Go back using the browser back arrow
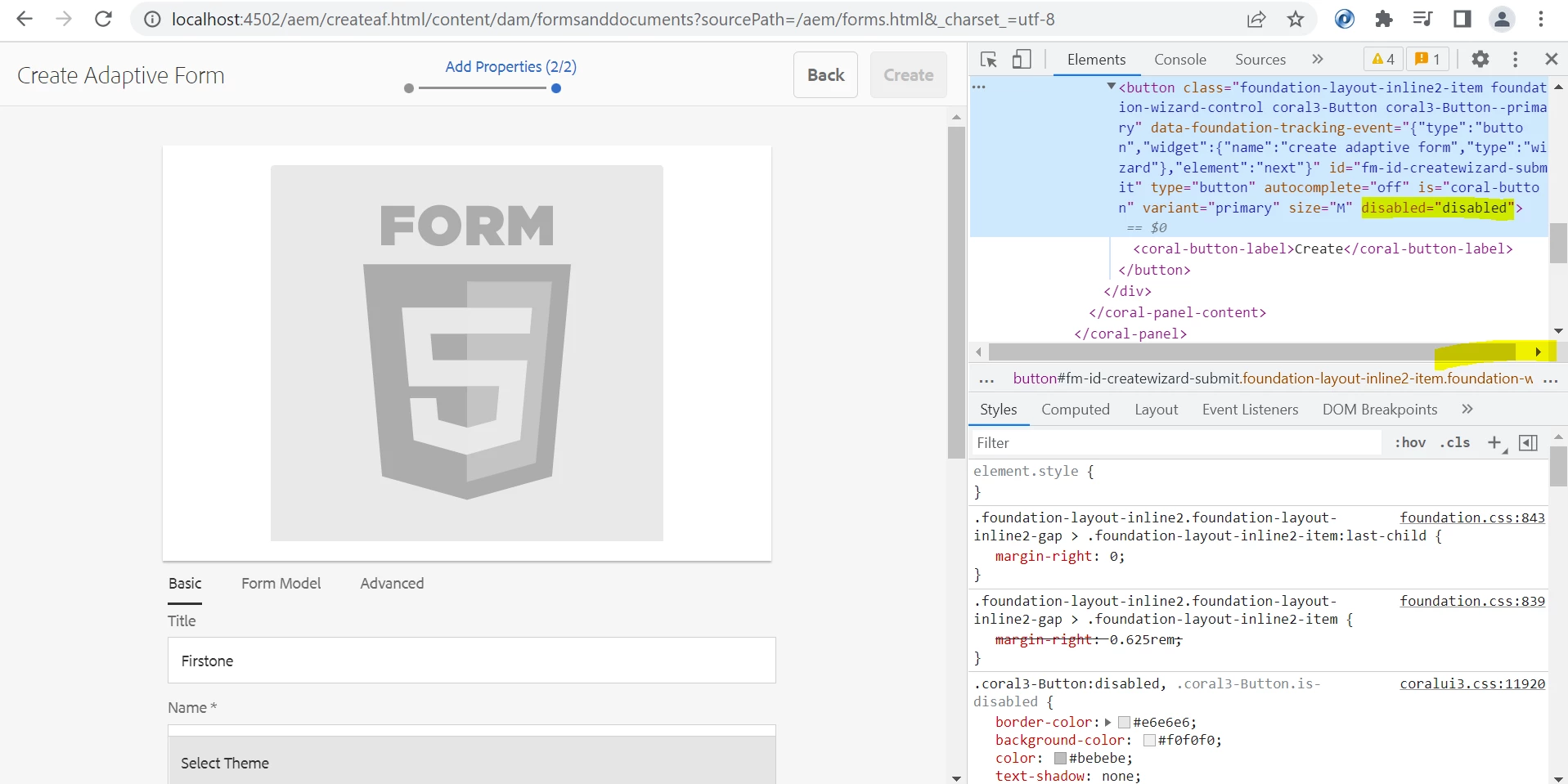This screenshot has width=1568, height=784. [x=25, y=19]
